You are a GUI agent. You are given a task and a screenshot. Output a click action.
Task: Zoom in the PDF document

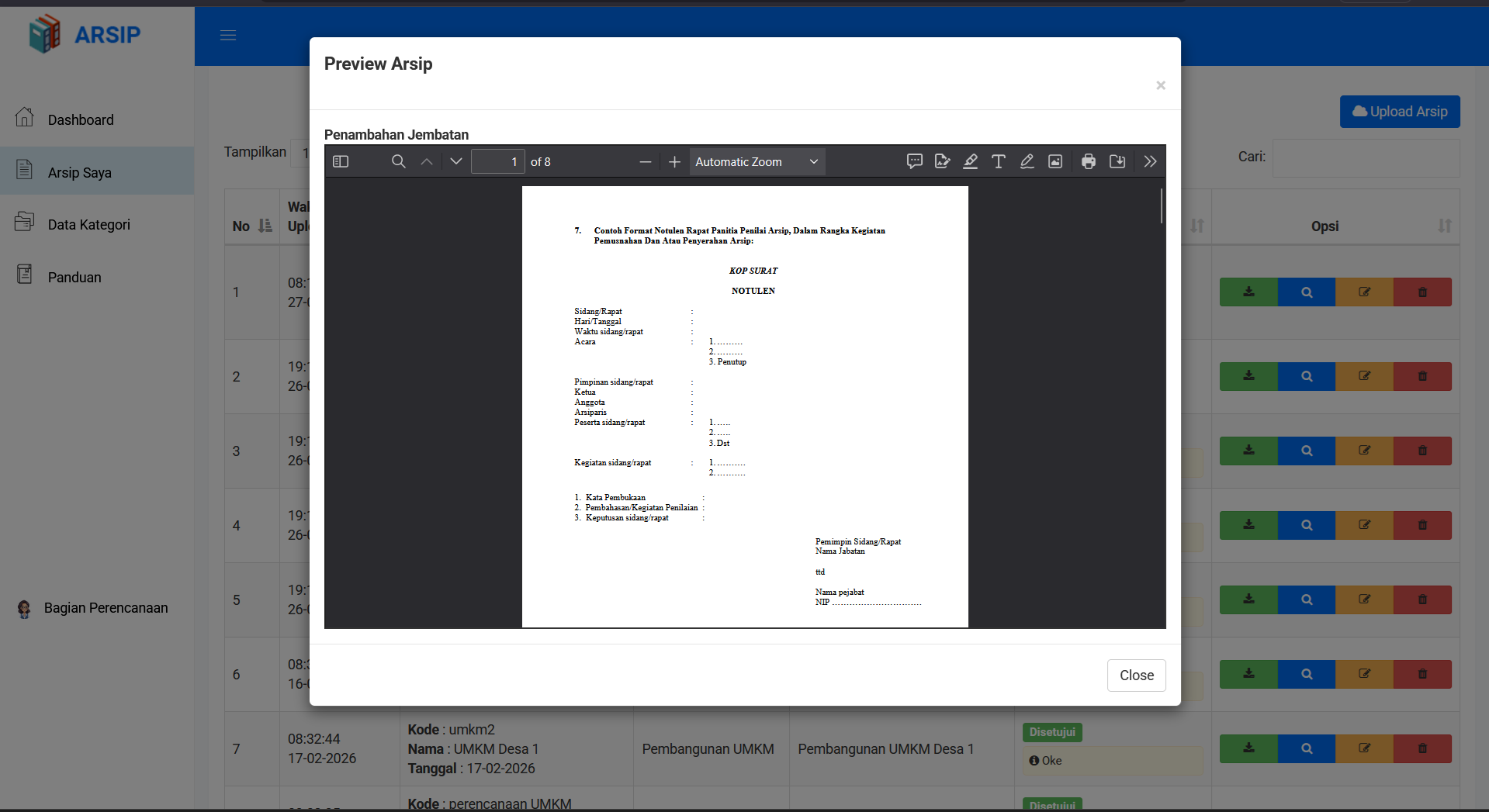coord(675,161)
